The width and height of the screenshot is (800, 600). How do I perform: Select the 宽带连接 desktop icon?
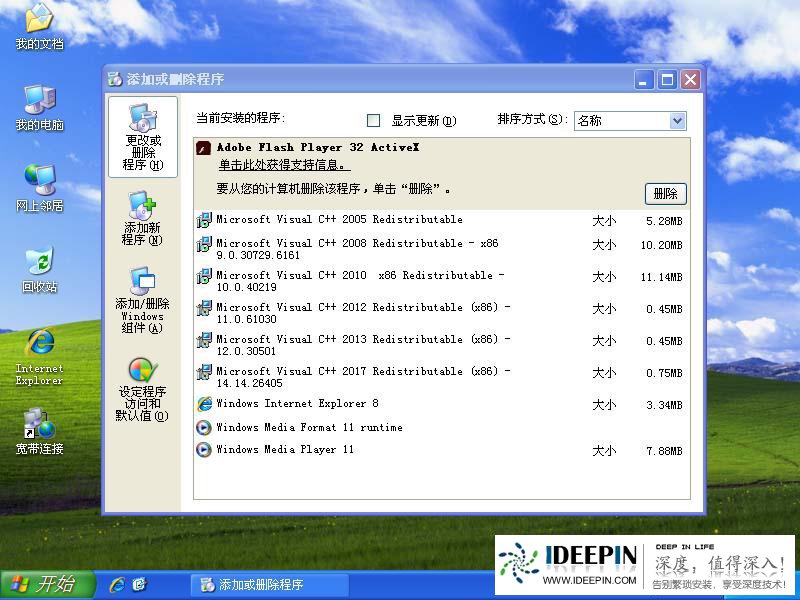pos(39,431)
